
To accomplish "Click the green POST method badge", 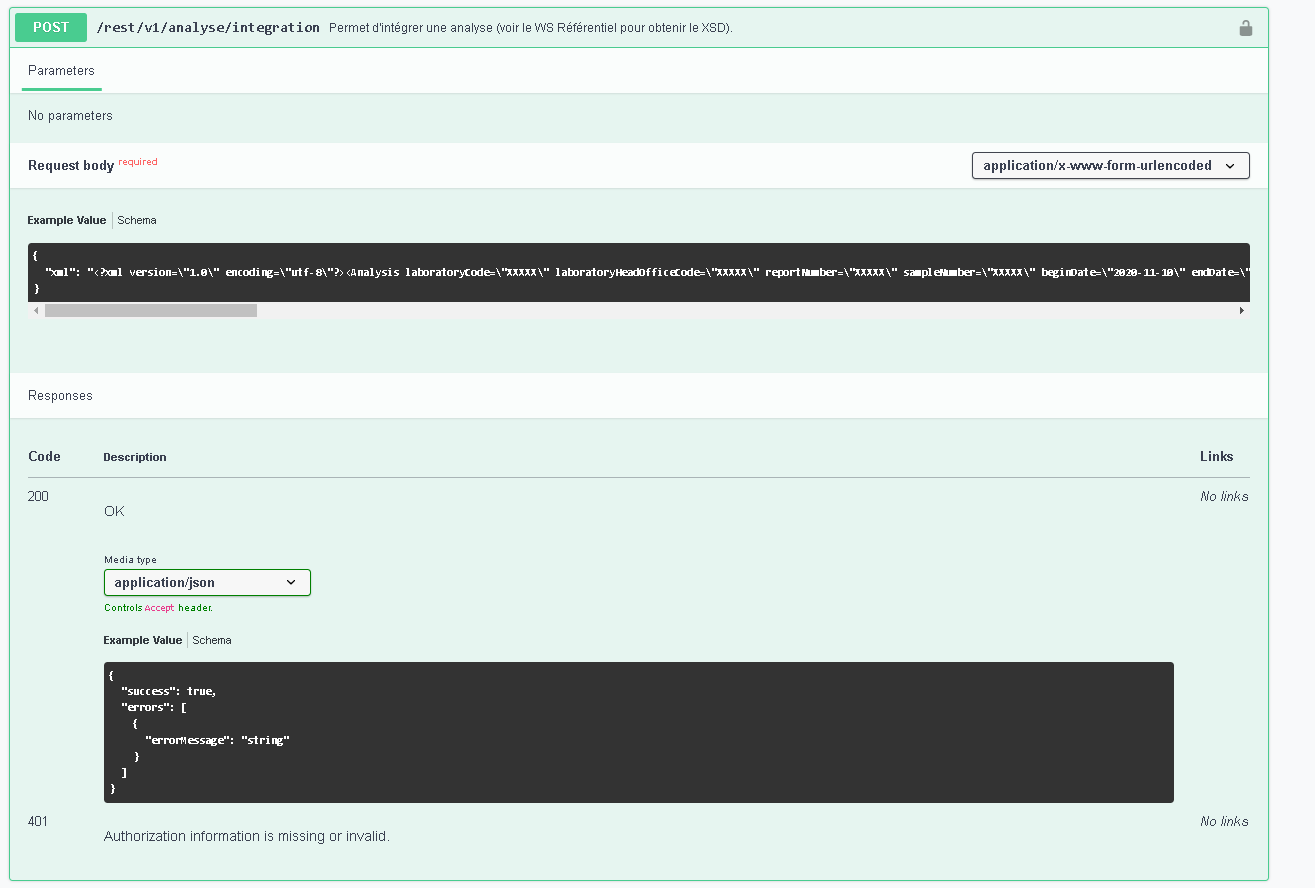I will click(x=50, y=27).
